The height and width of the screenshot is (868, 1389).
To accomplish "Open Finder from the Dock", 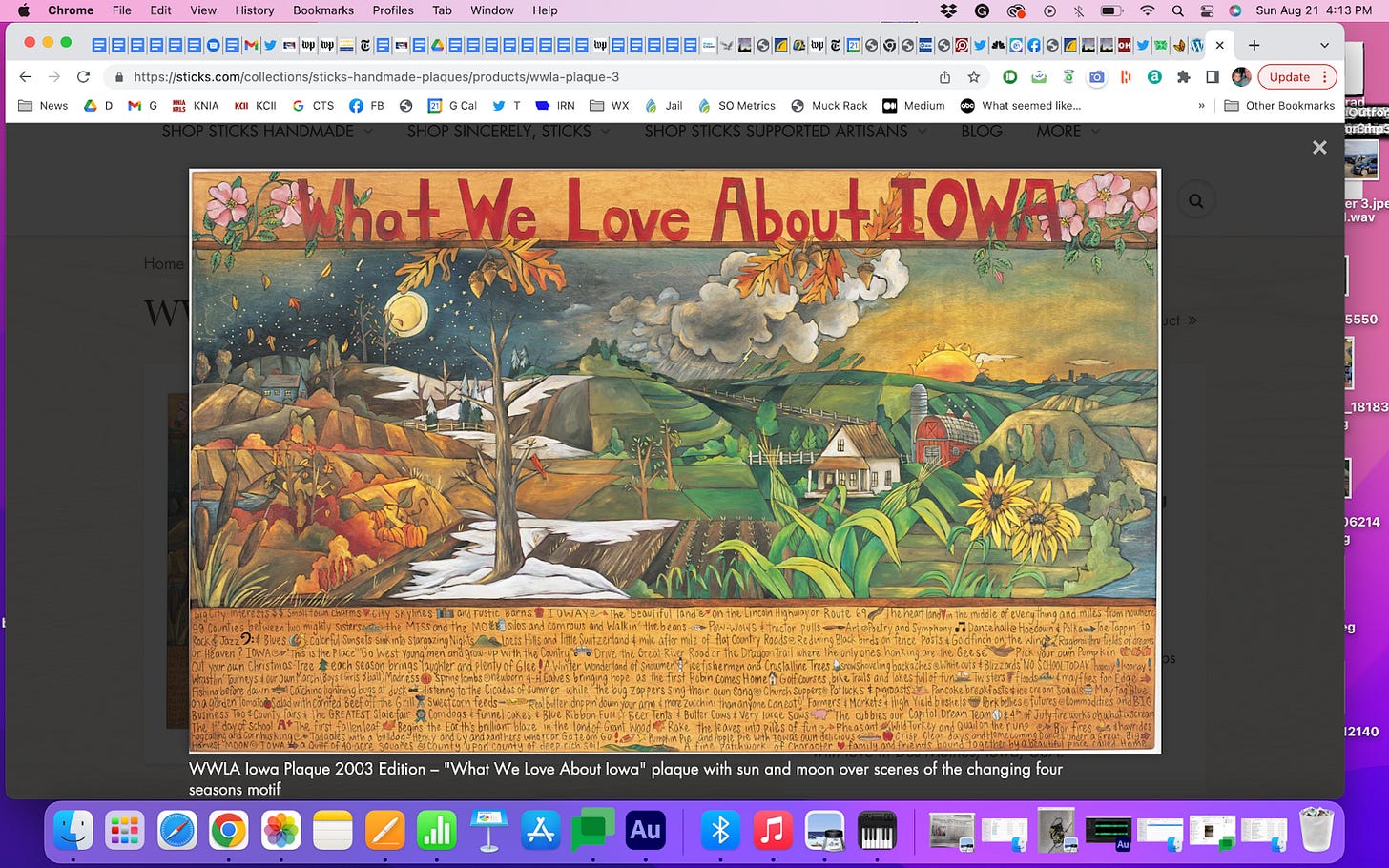I will tap(73, 831).
